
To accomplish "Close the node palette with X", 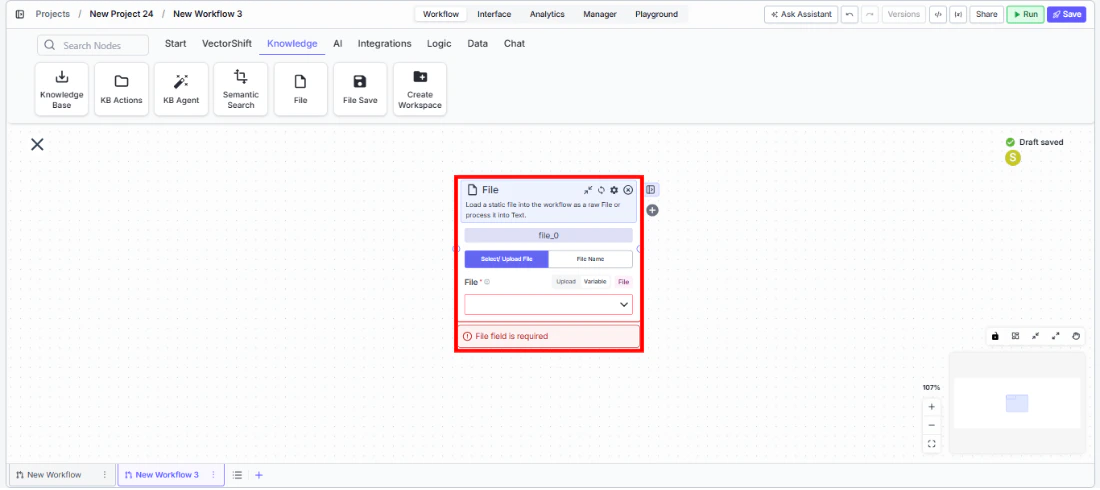I will pos(37,145).
